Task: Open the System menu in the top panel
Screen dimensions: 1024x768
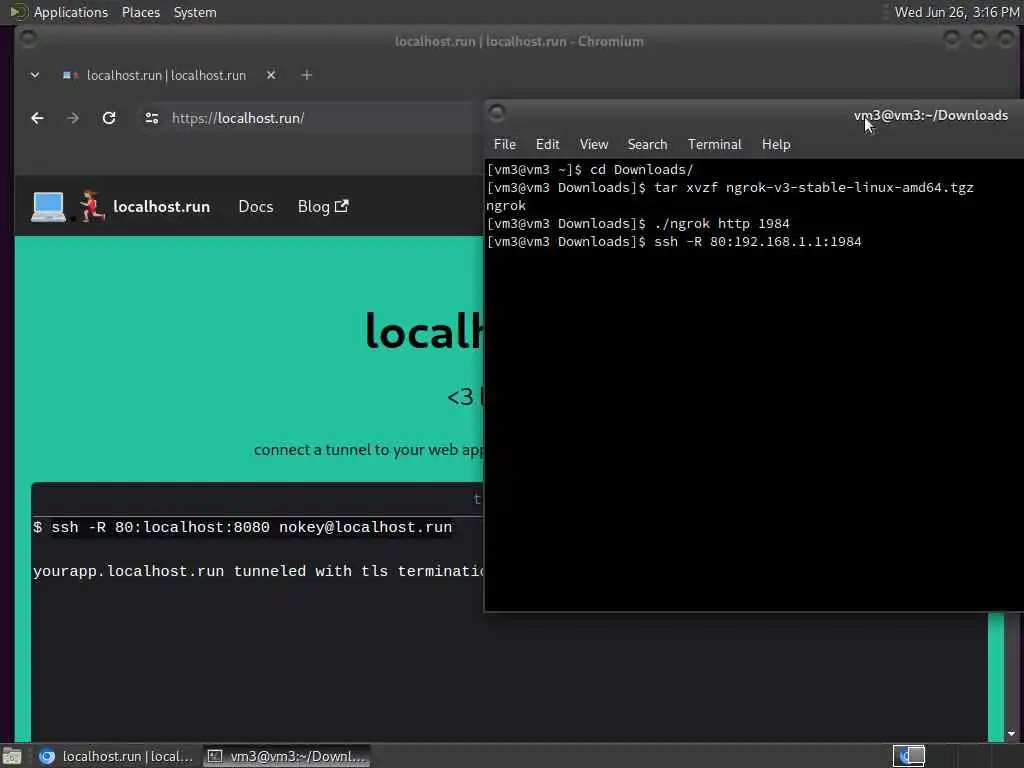Action: coord(195,12)
